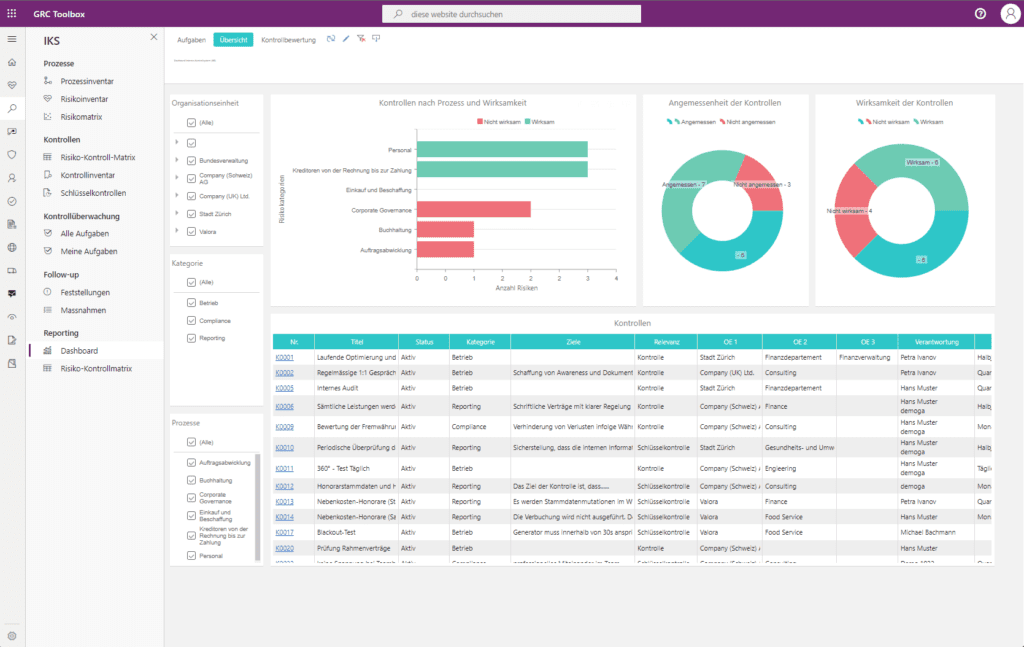
Task: Open control link K0017
Action: 284,533
